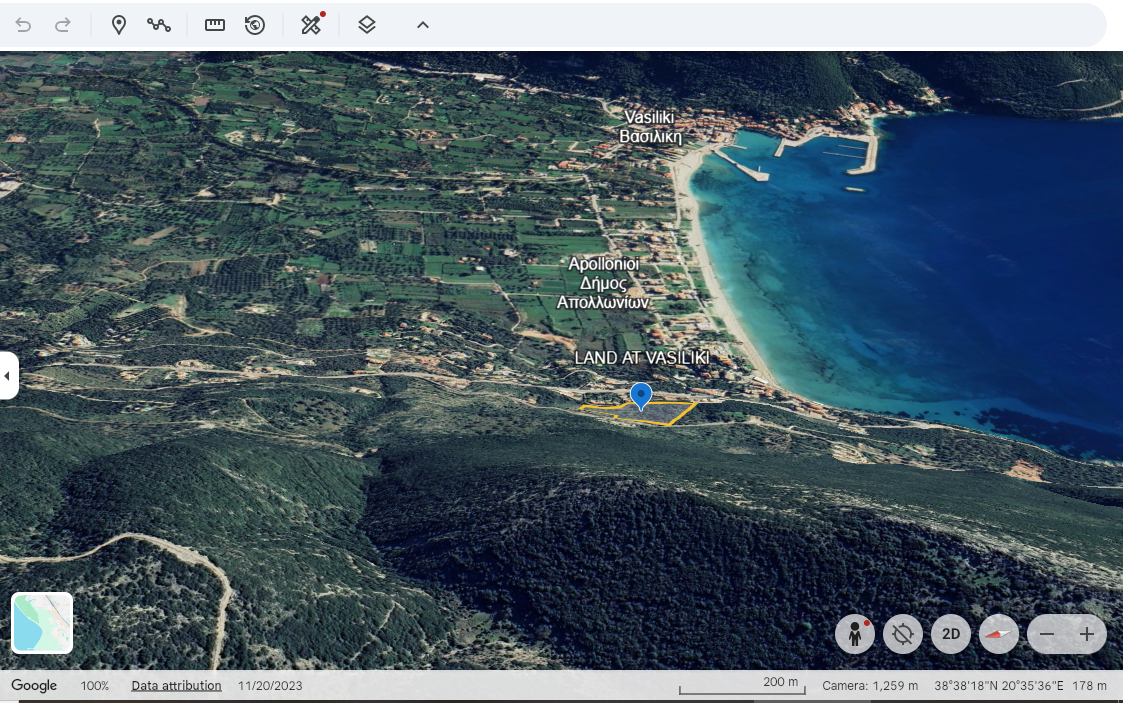This screenshot has width=1123, height=703.
Task: Open the map style thumbnail preview
Action: (x=42, y=623)
